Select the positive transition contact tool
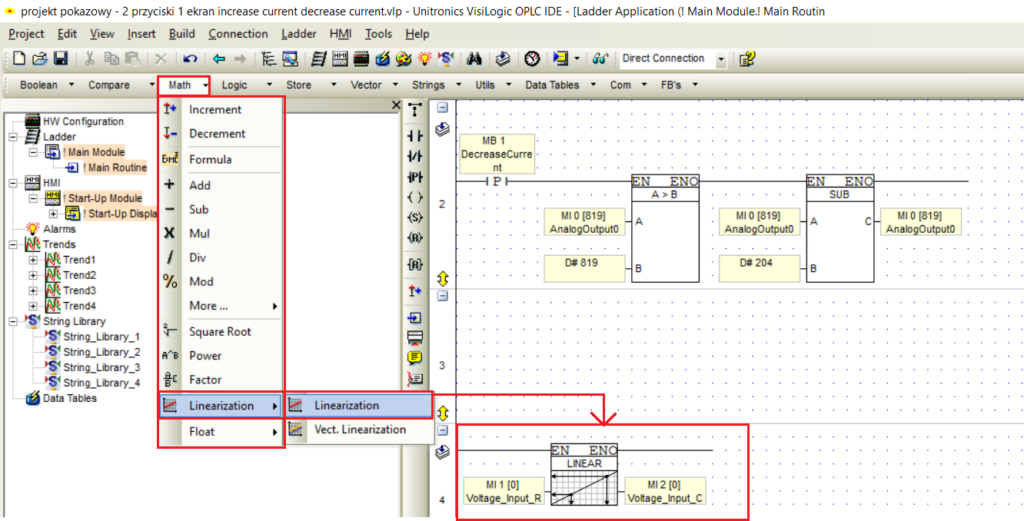This screenshot has height=521, width=1024. (x=415, y=177)
